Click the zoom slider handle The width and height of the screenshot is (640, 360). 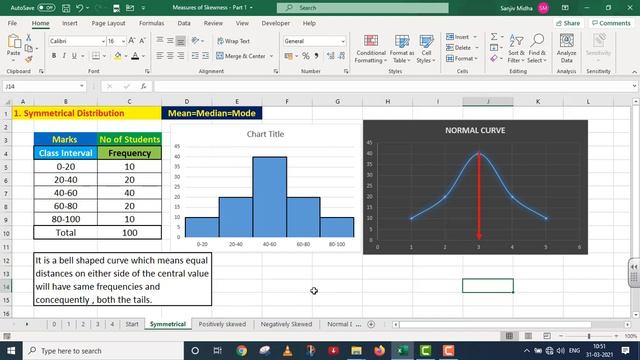click(589, 336)
